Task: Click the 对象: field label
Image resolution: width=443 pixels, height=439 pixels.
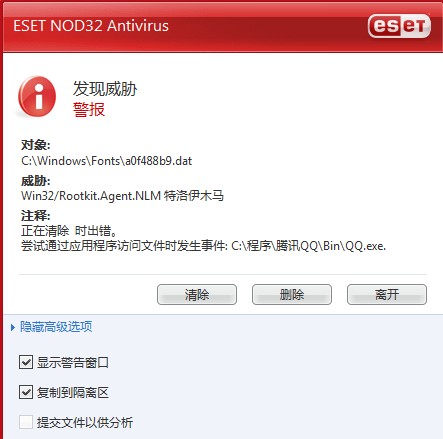Action: [x=36, y=145]
